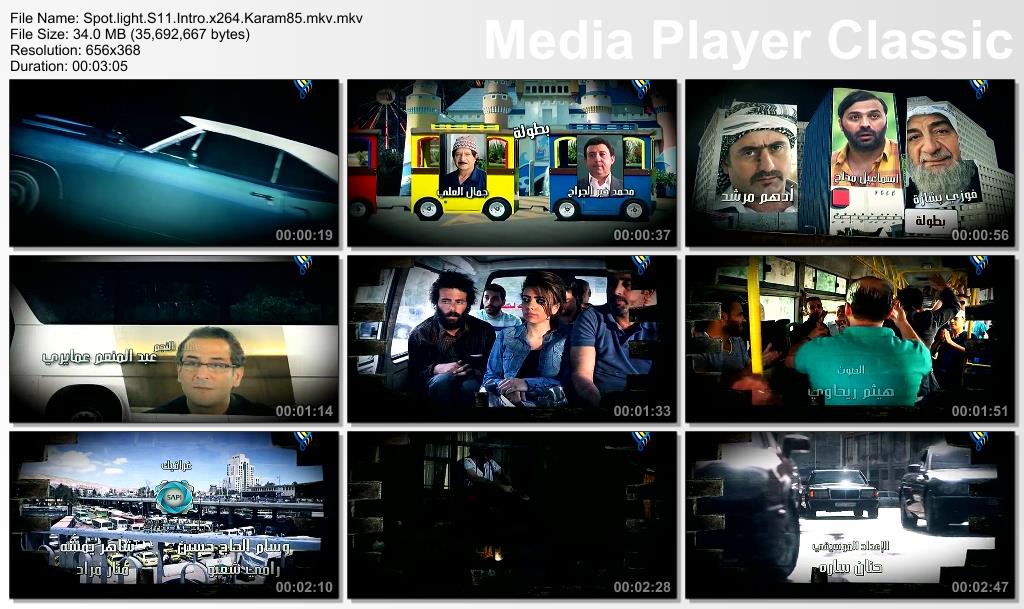
Task: Click the channel logo on the black cars frame
Action: [x=978, y=441]
